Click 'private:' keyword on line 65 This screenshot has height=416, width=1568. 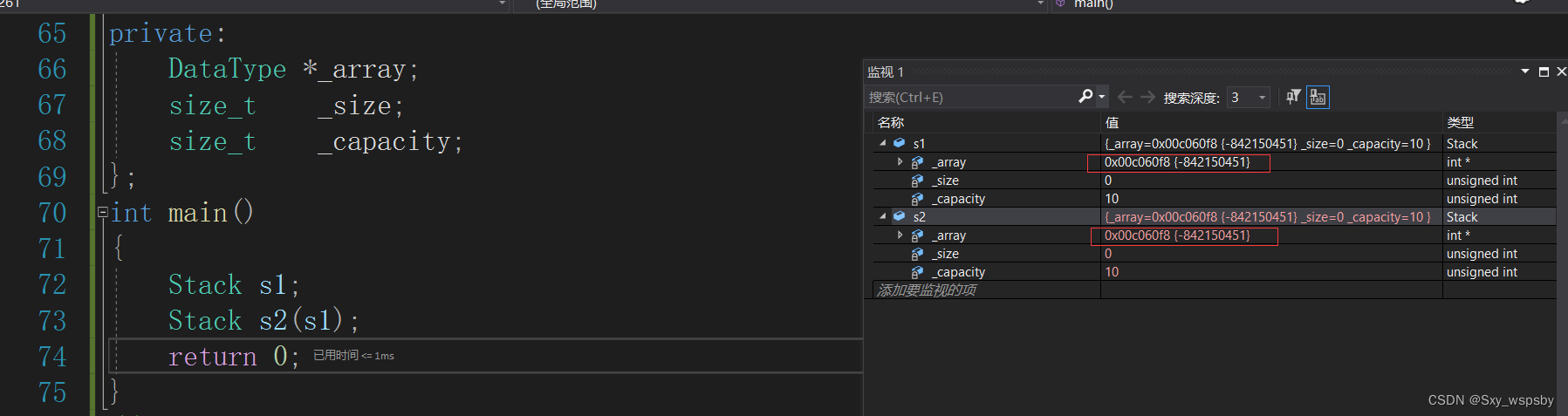[x=168, y=34]
